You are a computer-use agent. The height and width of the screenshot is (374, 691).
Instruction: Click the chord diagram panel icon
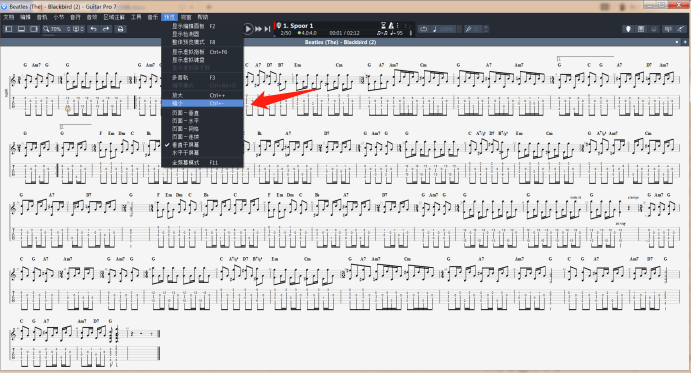click(641, 29)
